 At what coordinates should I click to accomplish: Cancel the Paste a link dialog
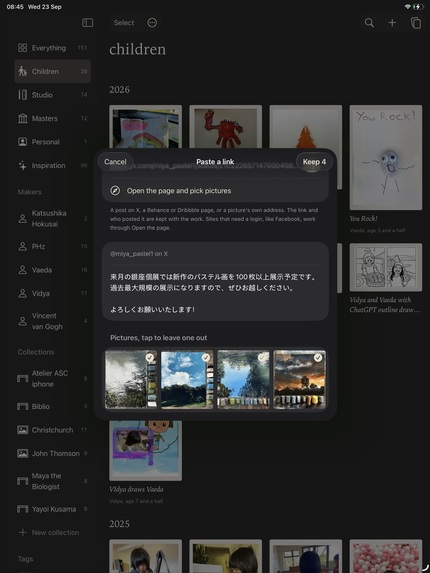115,162
